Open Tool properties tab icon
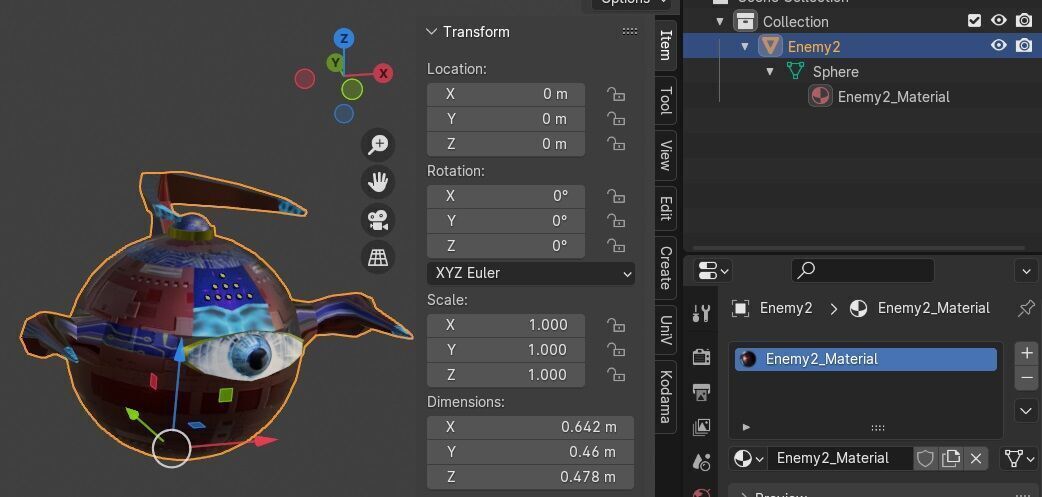 click(x=701, y=312)
